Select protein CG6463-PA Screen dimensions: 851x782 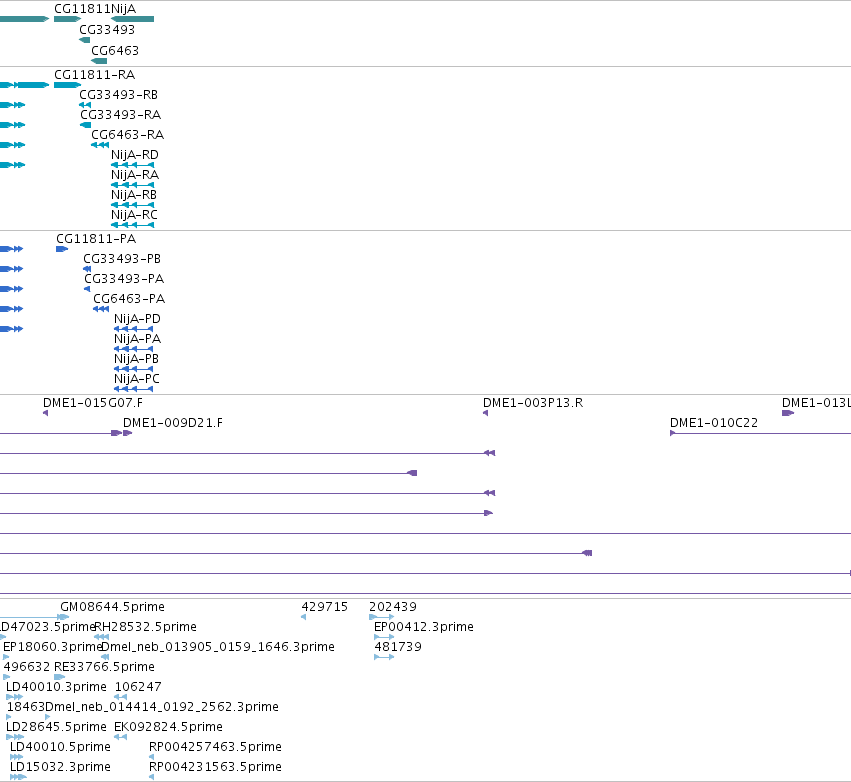(x=101, y=309)
